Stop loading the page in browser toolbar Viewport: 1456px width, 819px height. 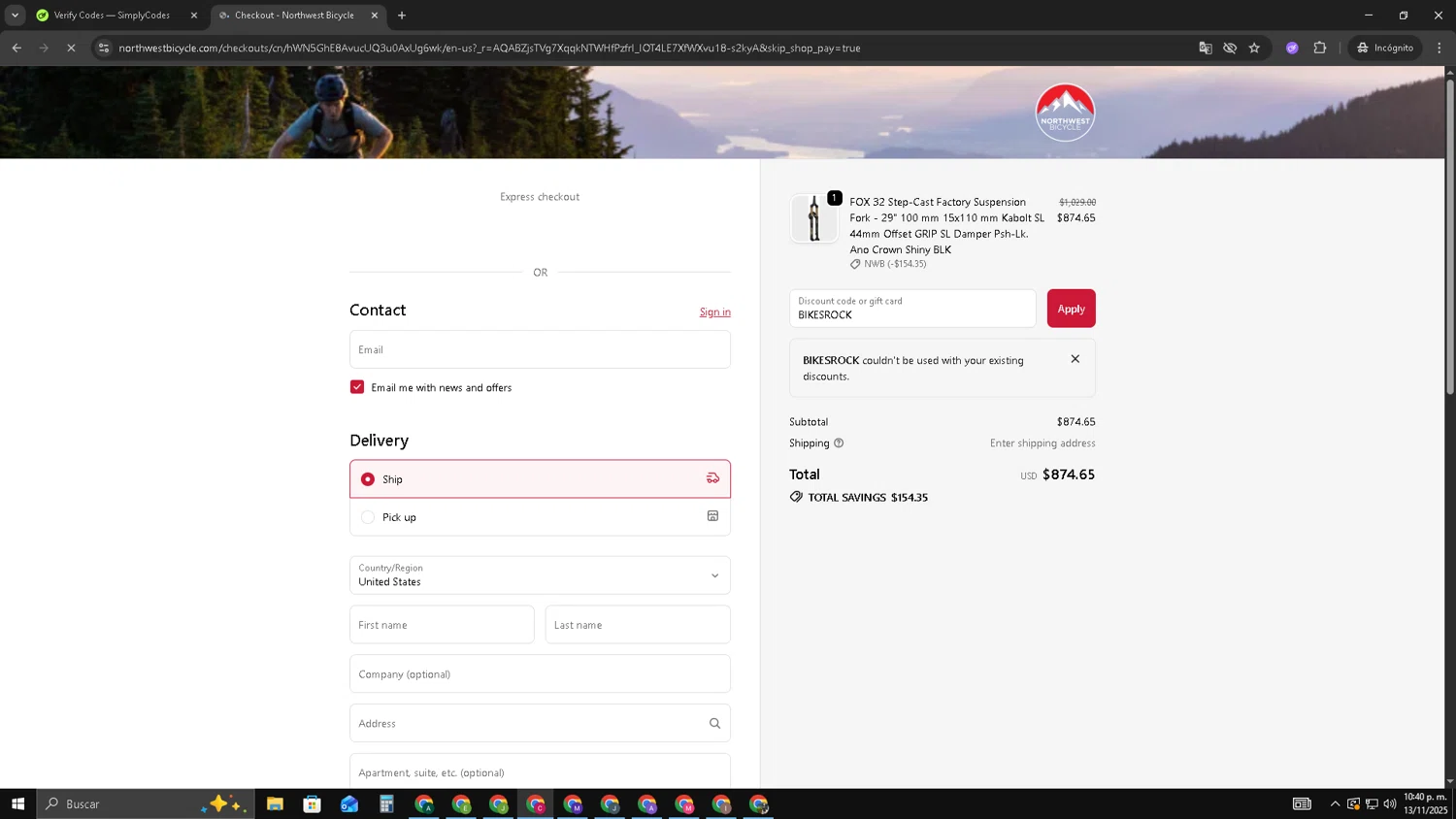(x=71, y=48)
